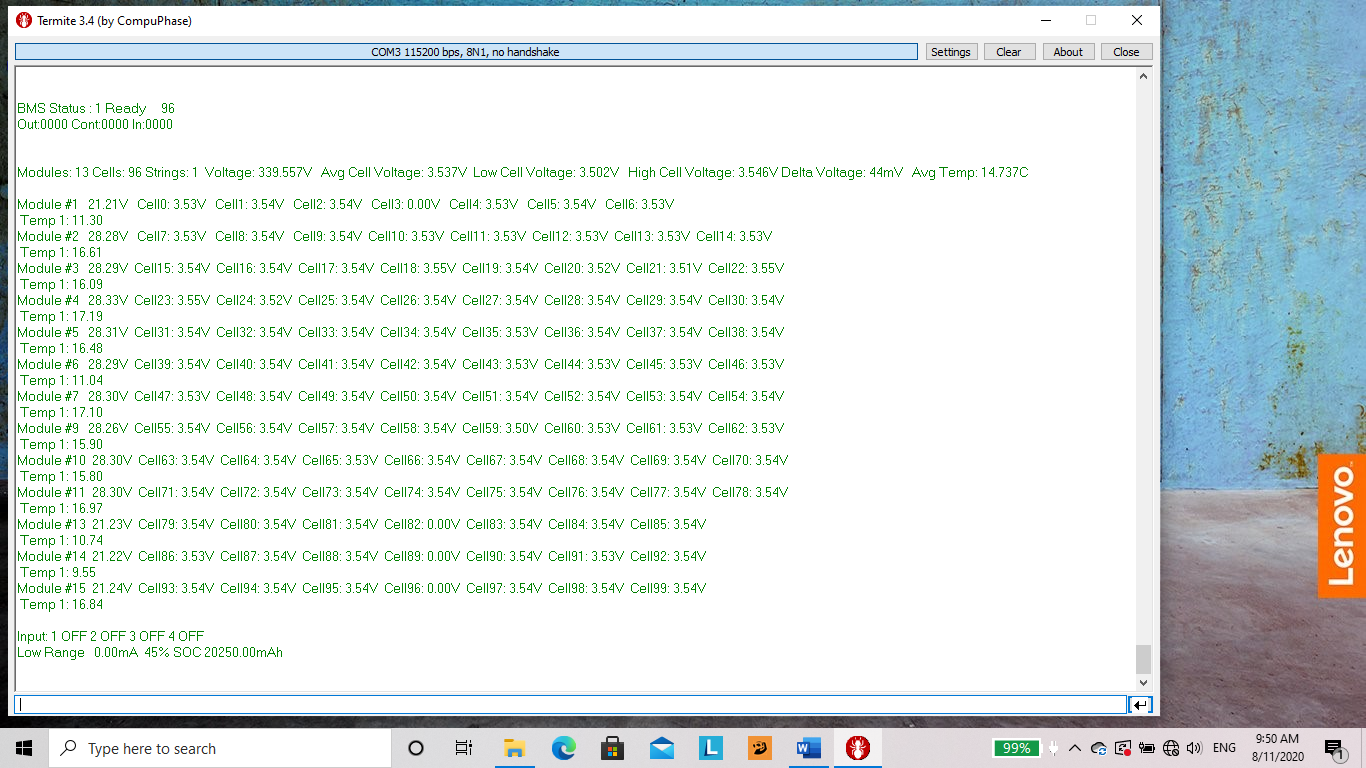Open the volume control in system tray
Viewport: 1366px width, 768px height.
tap(1194, 748)
